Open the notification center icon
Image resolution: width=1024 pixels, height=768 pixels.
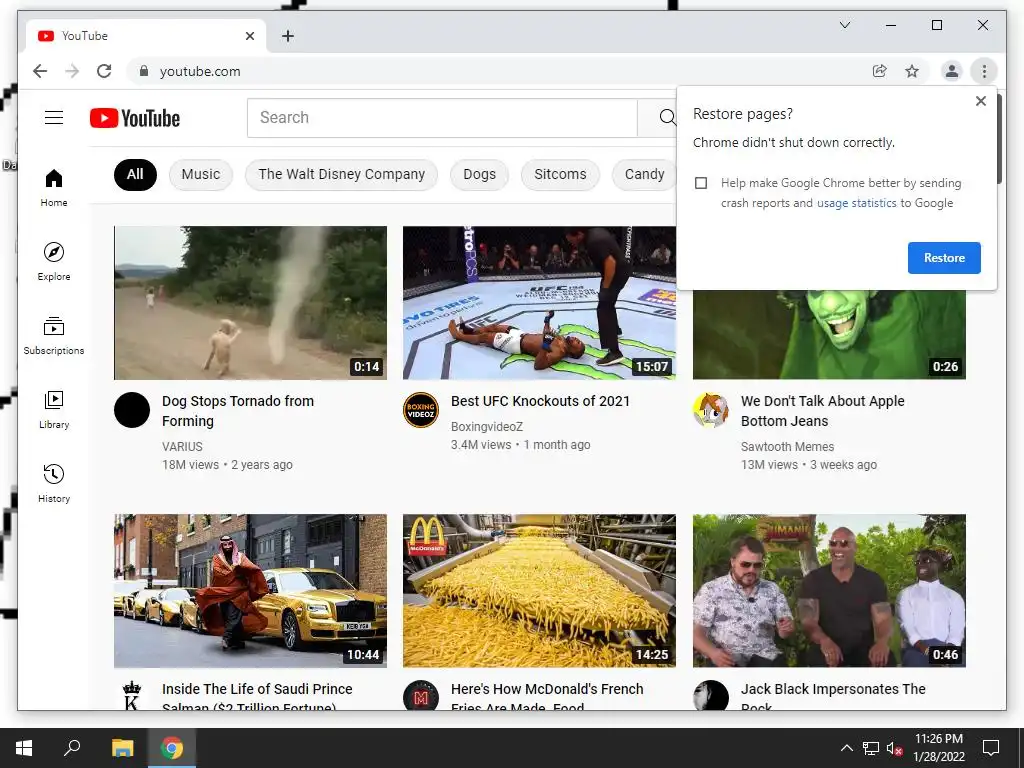pos(991,748)
